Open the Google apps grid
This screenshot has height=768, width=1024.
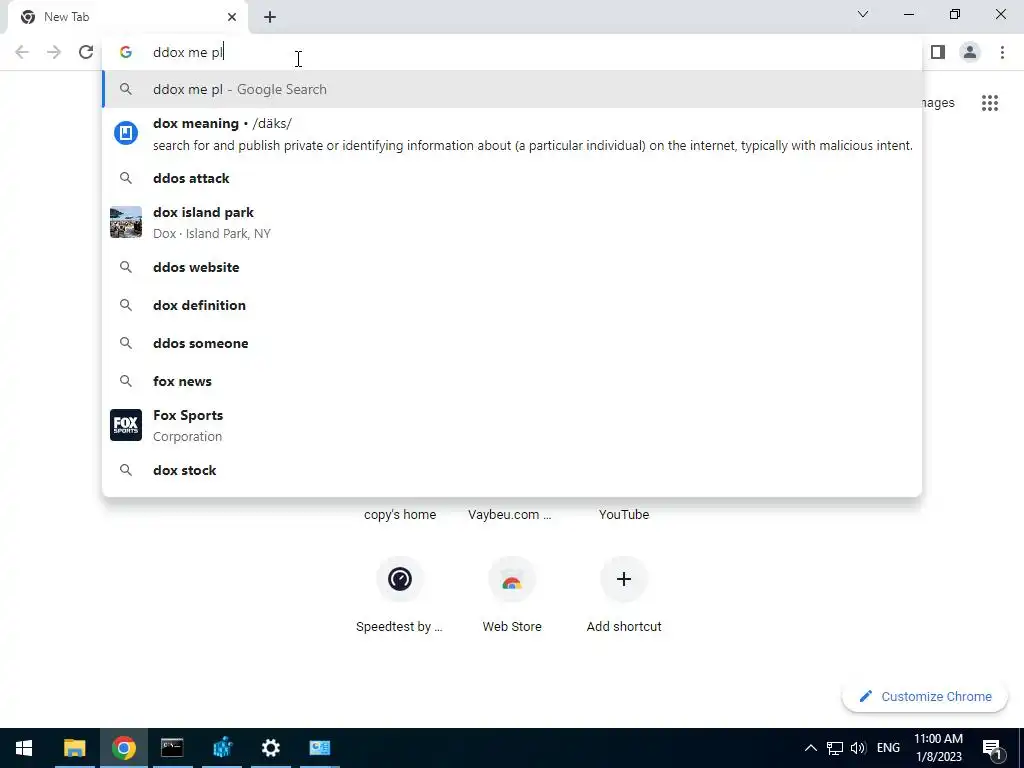989,103
